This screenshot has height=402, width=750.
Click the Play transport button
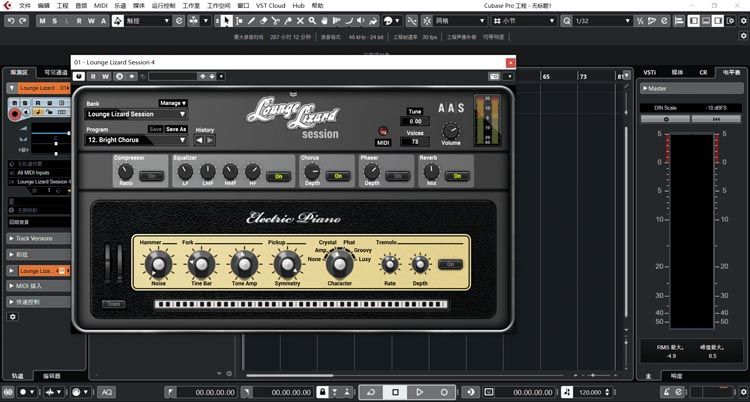click(x=419, y=392)
